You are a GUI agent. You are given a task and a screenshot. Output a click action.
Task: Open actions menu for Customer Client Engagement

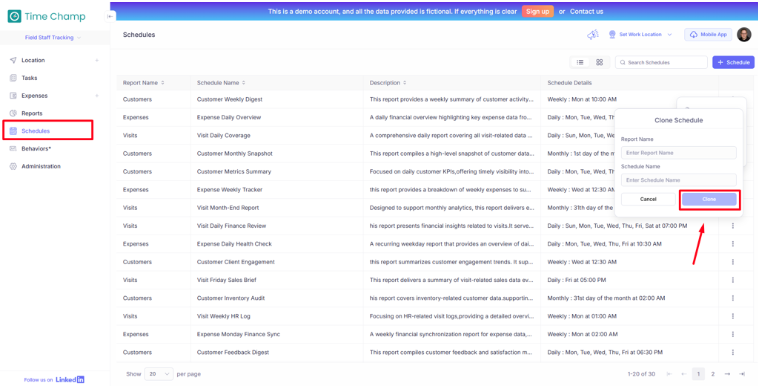tap(733, 262)
